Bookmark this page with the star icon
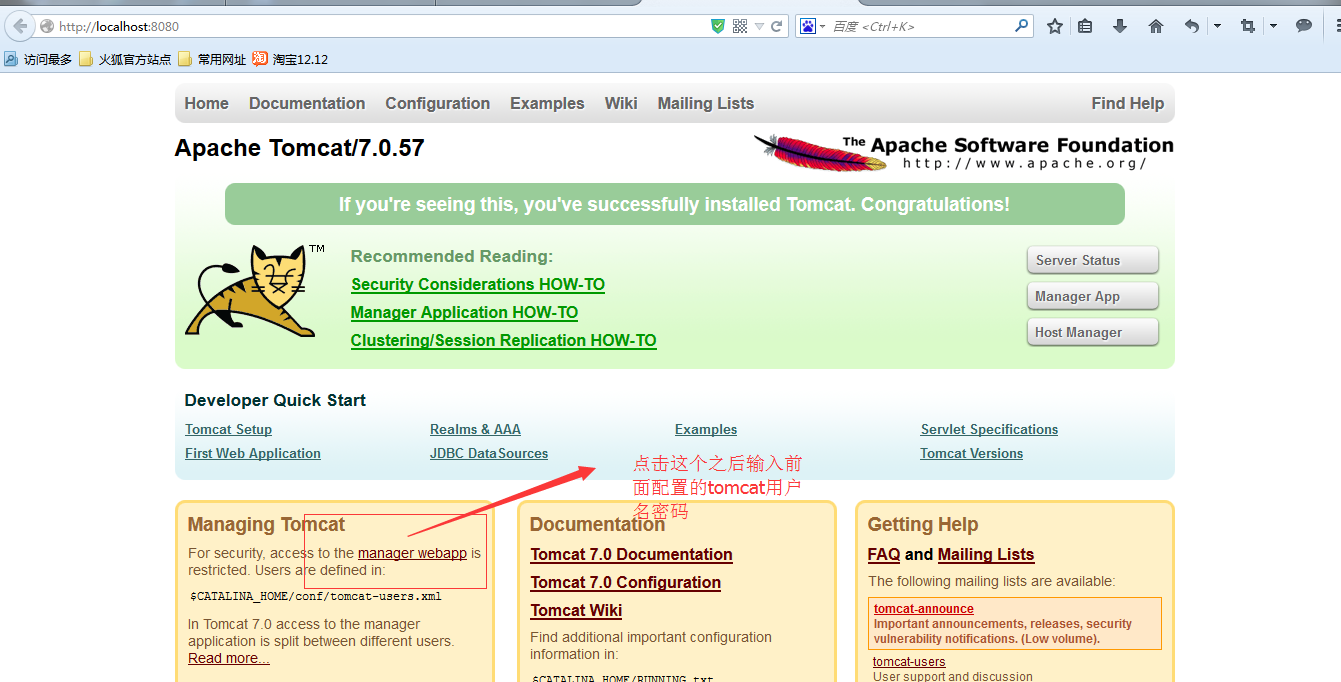This screenshot has width=1341, height=682. [x=1054, y=26]
